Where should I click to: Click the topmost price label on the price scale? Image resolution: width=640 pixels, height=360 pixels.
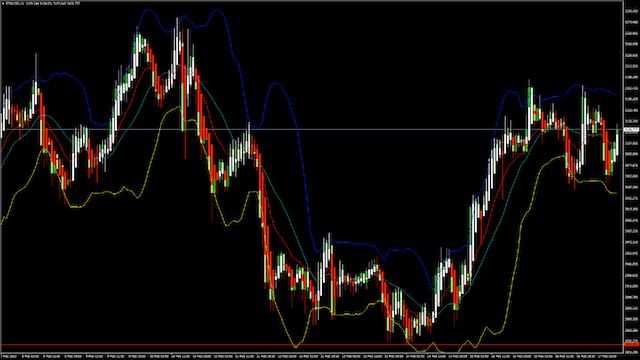pos(631,11)
